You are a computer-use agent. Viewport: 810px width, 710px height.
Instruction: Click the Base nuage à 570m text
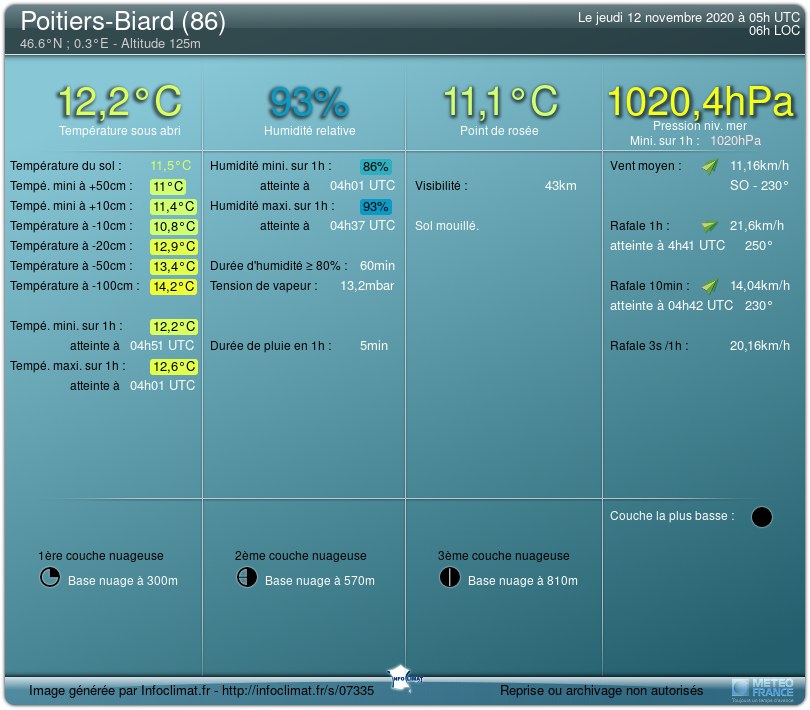click(320, 581)
